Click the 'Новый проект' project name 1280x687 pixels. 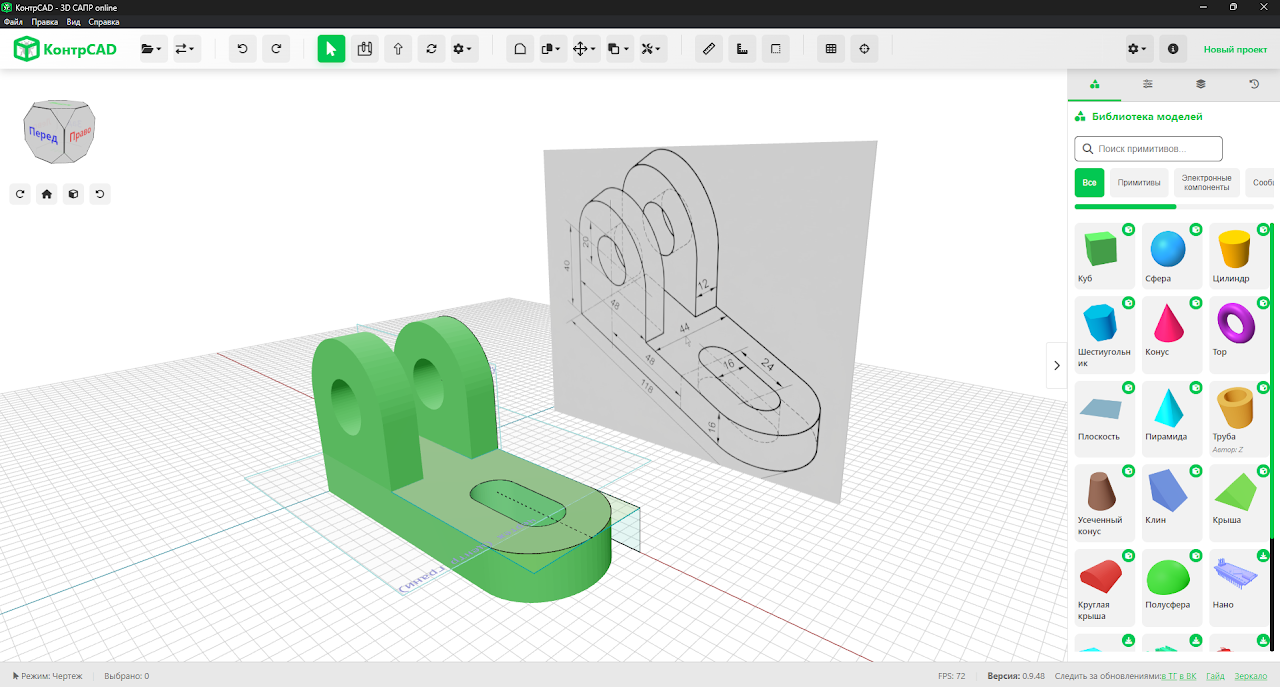click(x=1235, y=49)
